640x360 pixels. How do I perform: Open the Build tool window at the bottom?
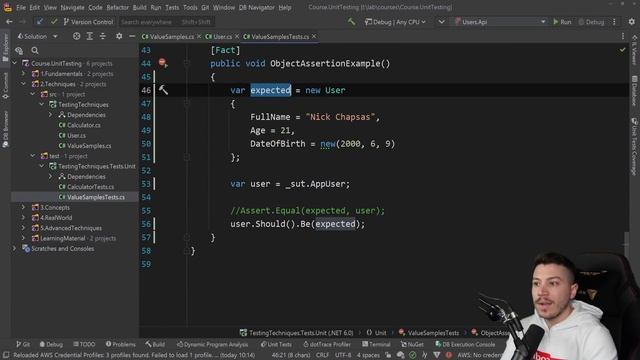(155, 344)
